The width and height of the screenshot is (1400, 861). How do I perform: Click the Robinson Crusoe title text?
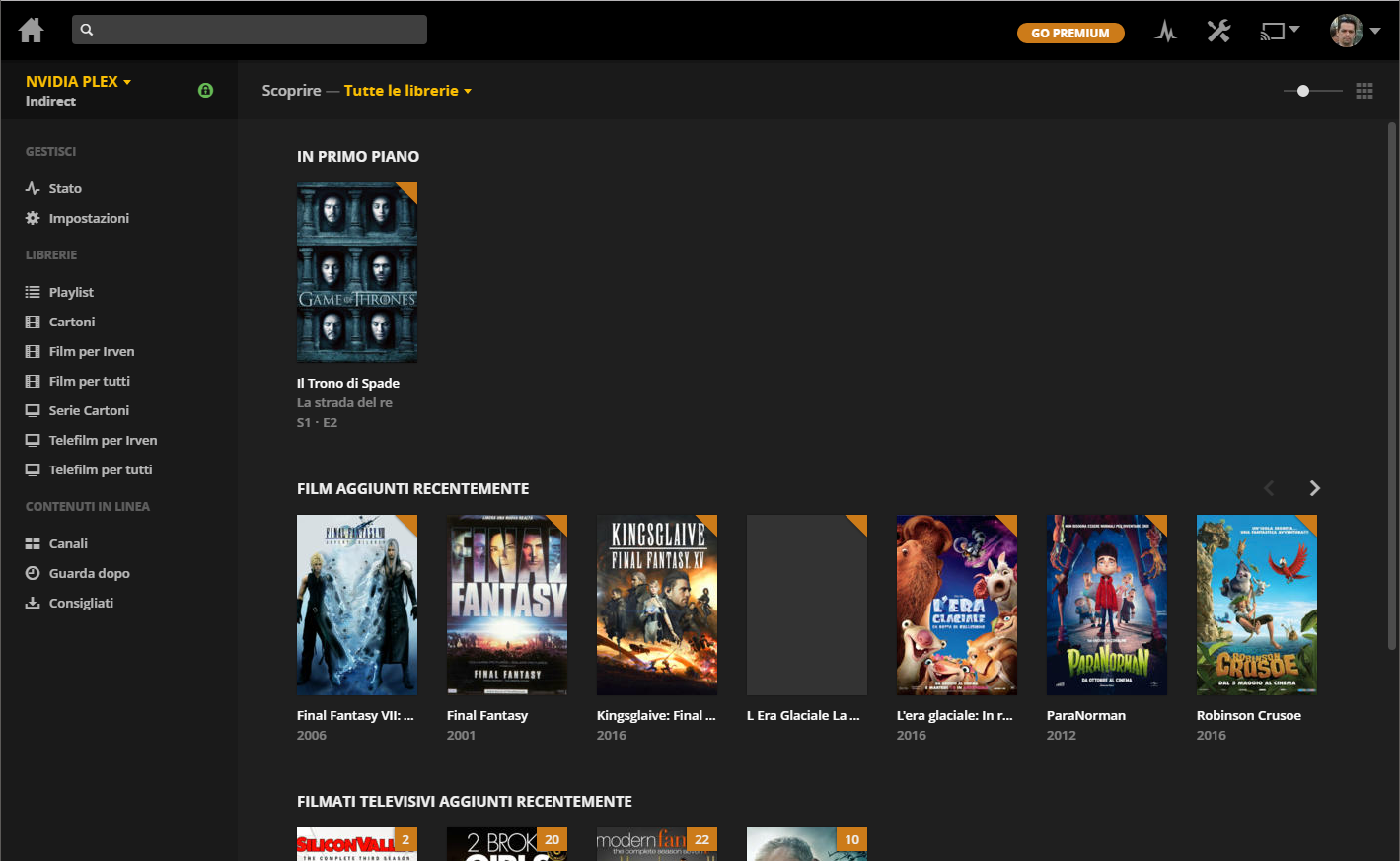pos(1249,715)
